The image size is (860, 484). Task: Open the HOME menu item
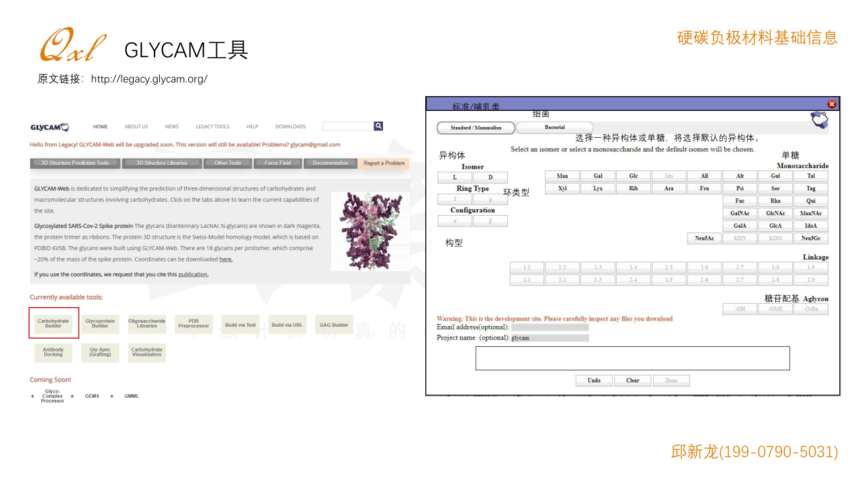click(100, 127)
